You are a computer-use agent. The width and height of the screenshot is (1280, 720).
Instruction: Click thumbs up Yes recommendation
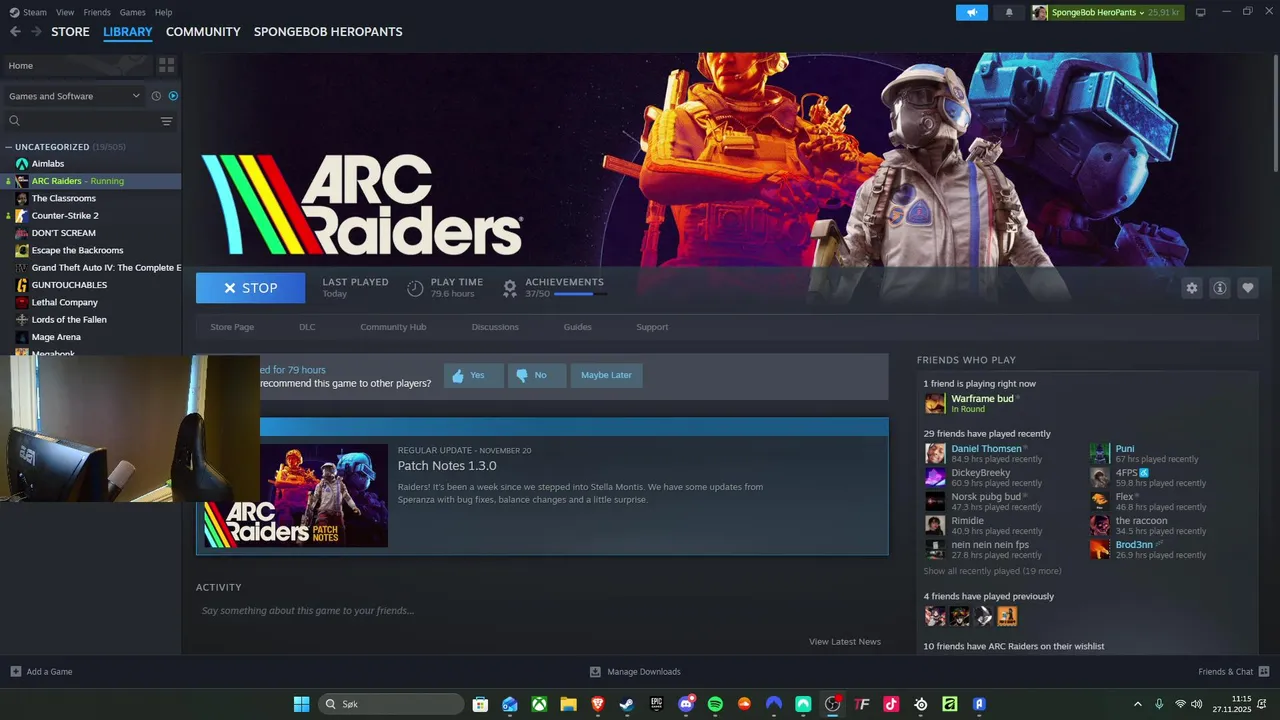473,375
